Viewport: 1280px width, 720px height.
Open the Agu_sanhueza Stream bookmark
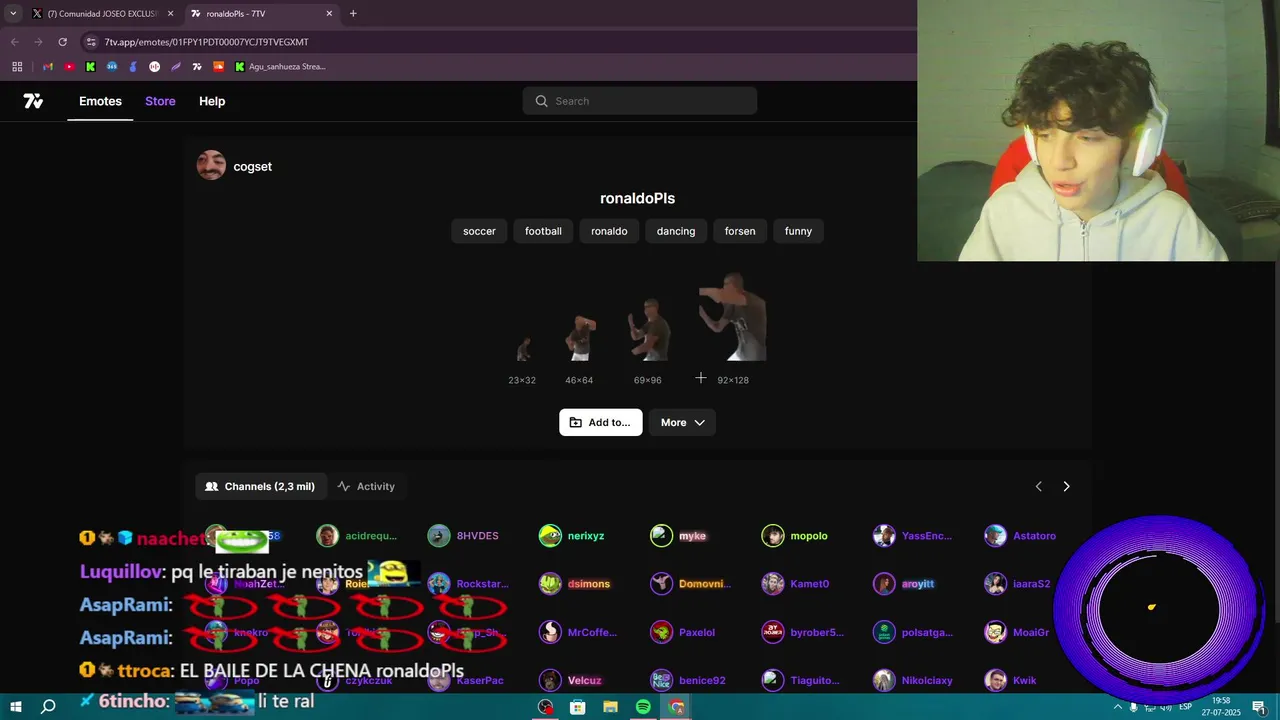click(280, 67)
